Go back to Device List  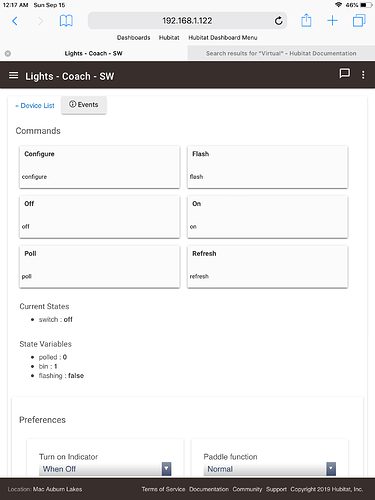[x=35, y=106]
